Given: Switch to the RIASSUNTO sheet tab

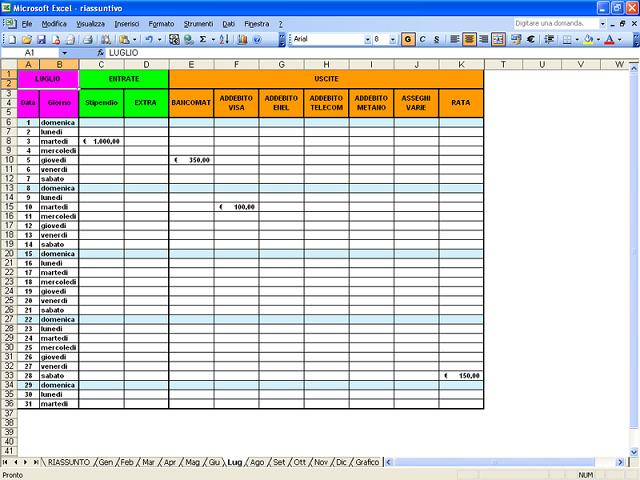Looking at the screenshot, I should pyautogui.click(x=68, y=462).
